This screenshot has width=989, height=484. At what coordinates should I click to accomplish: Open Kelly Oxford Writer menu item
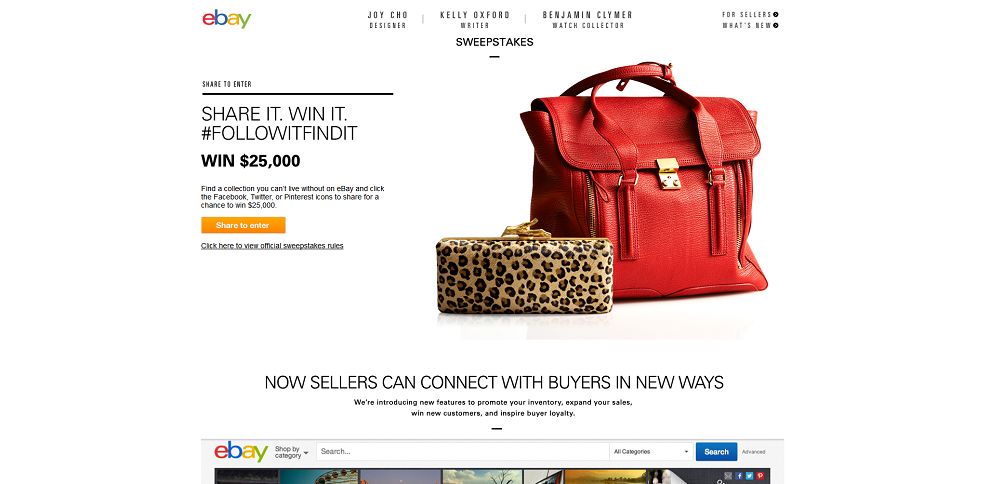tap(475, 20)
